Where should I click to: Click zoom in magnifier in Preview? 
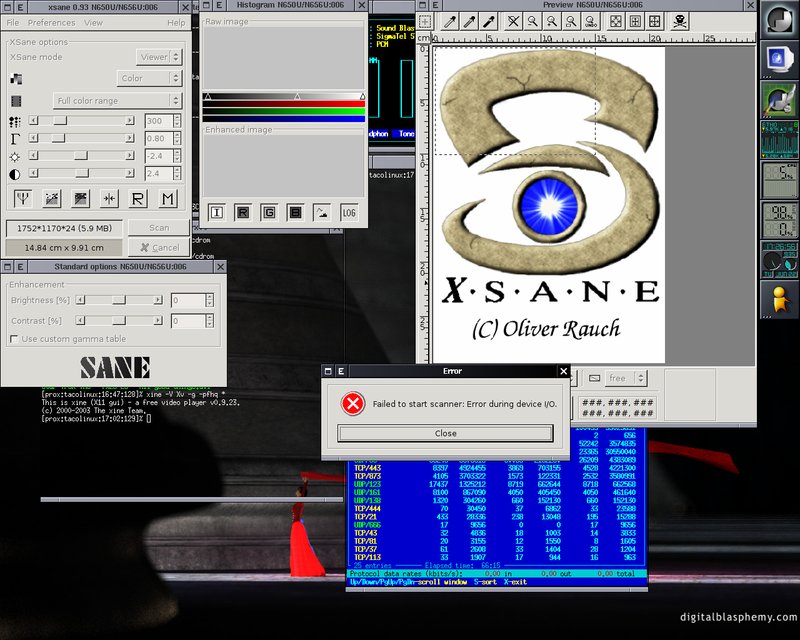click(x=552, y=21)
